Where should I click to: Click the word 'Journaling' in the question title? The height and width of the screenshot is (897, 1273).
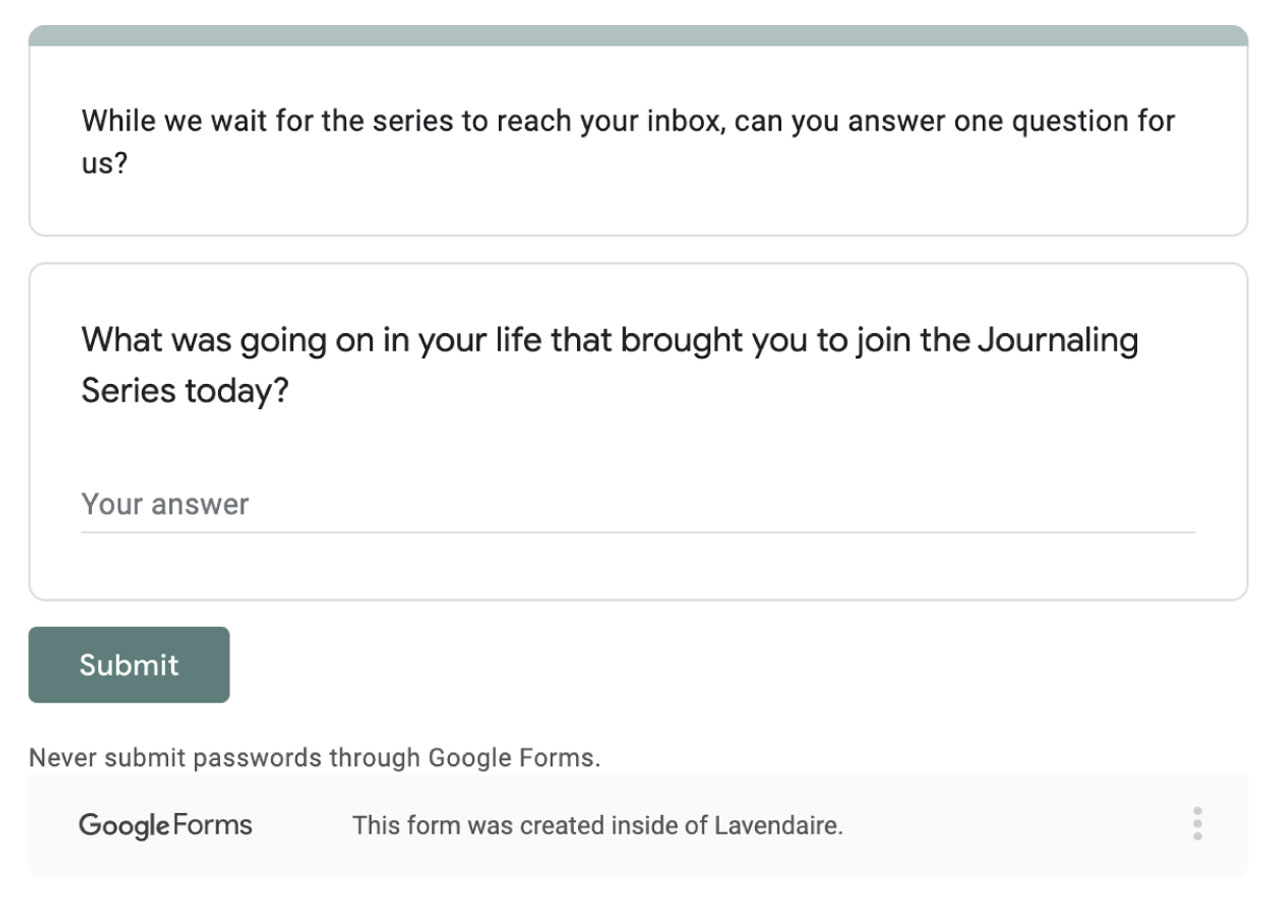(1057, 341)
